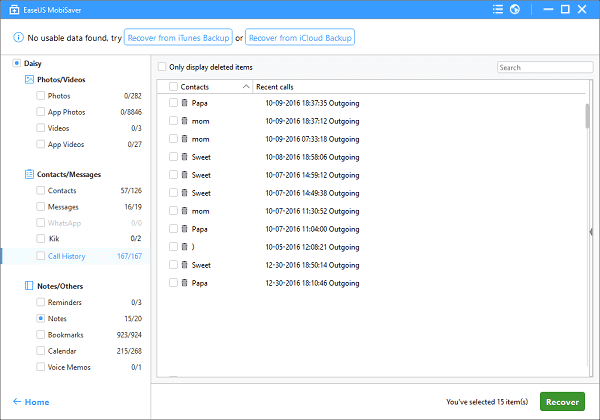This screenshot has height=420, width=600.
Task: Click the vertical scrollbar of call list
Action: pyautogui.click(x=586, y=115)
